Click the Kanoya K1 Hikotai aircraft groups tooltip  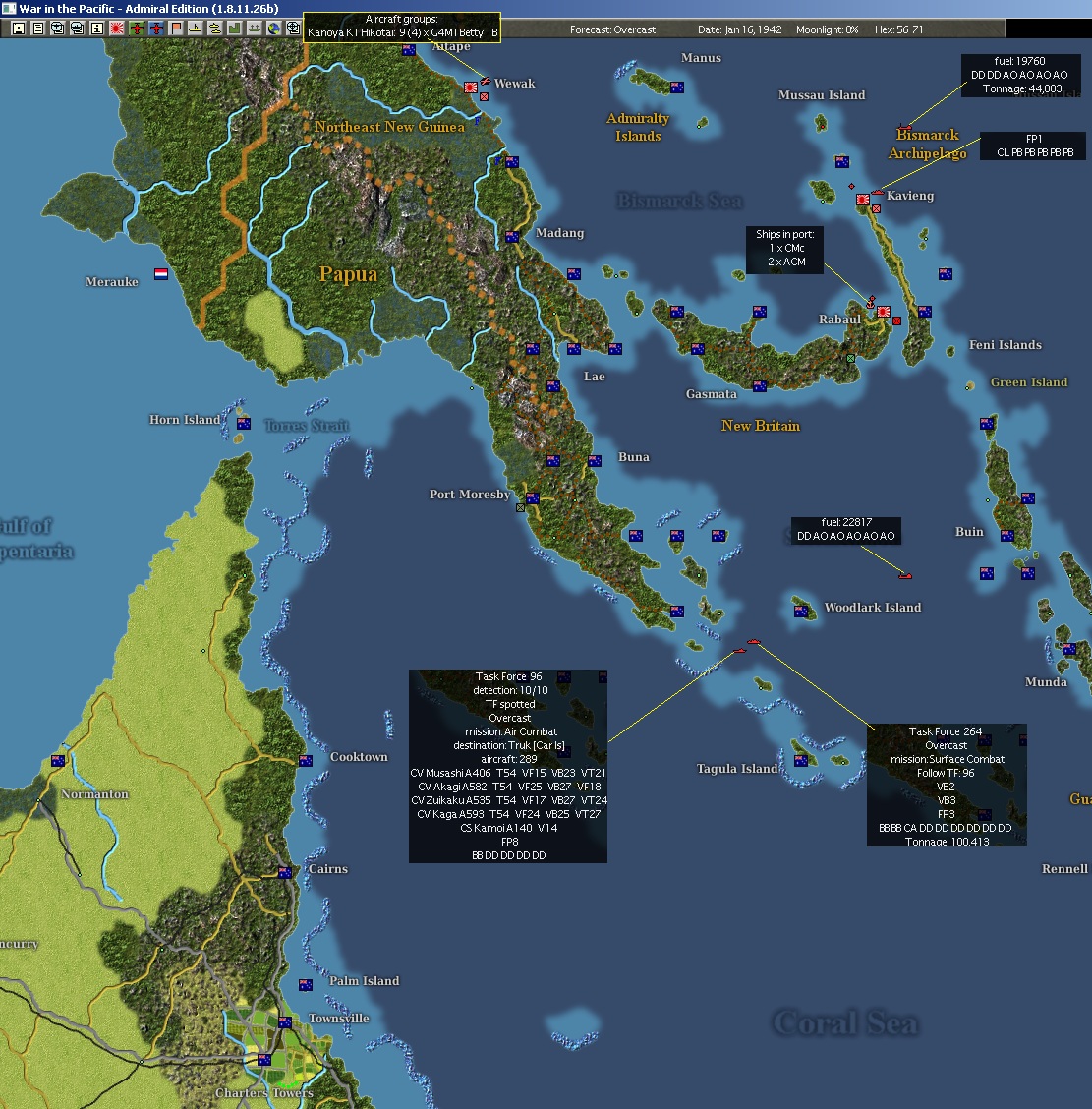[402, 27]
